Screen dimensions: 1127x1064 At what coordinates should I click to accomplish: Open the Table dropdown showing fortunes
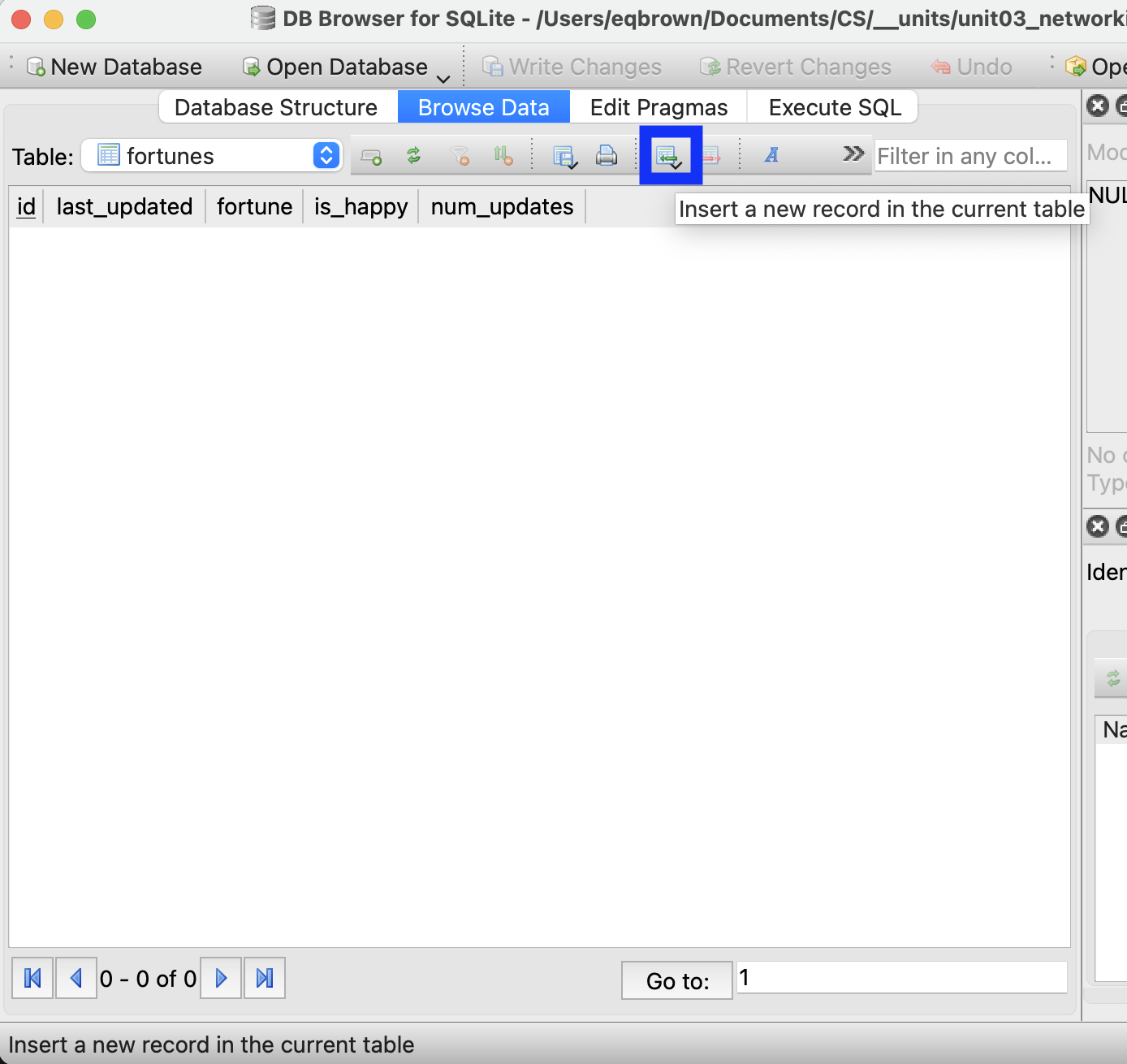coord(212,155)
